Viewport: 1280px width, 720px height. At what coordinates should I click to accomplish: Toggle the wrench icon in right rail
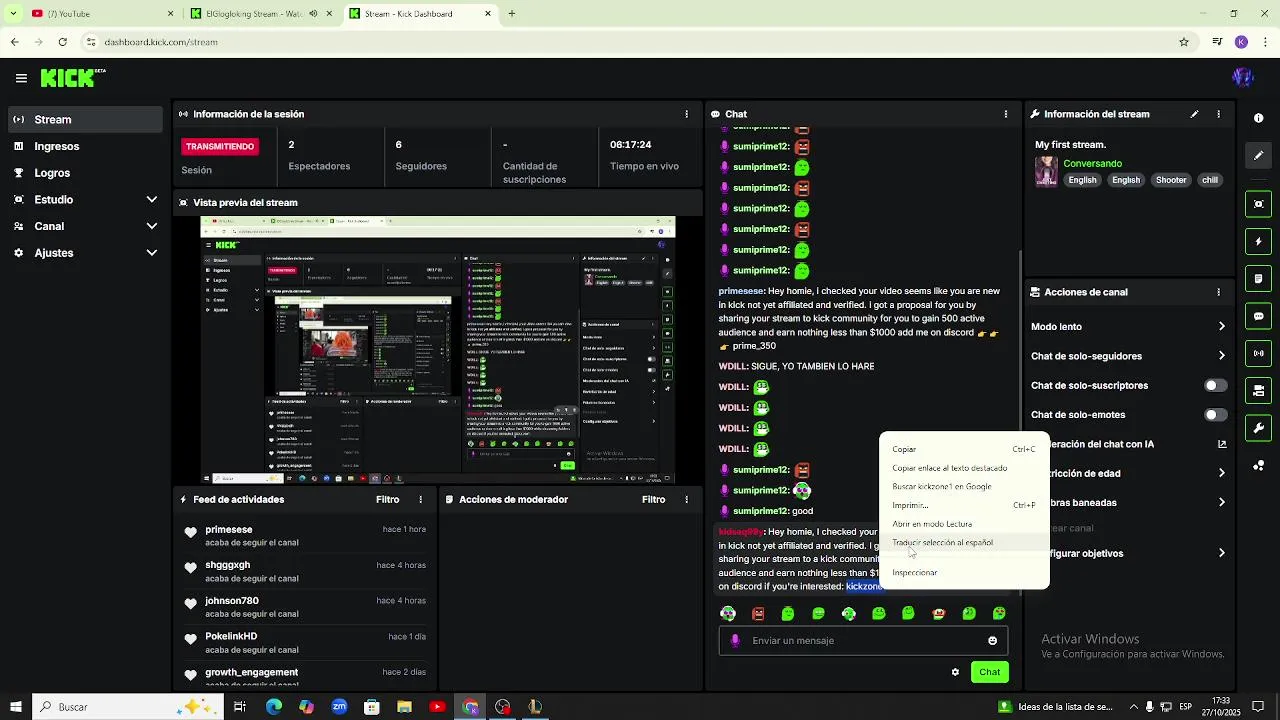click(x=1258, y=428)
